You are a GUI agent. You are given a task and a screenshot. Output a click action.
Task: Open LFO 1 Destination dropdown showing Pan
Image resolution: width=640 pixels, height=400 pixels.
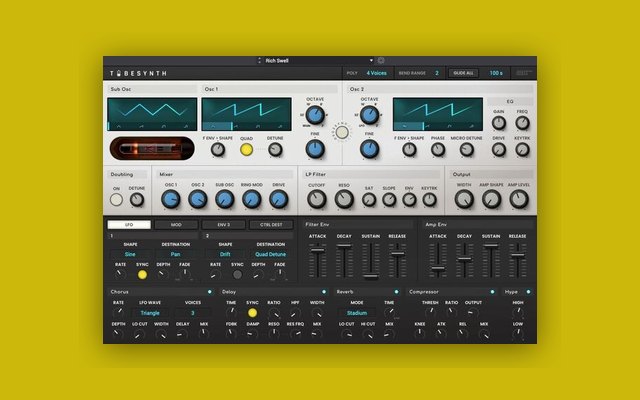pos(176,254)
